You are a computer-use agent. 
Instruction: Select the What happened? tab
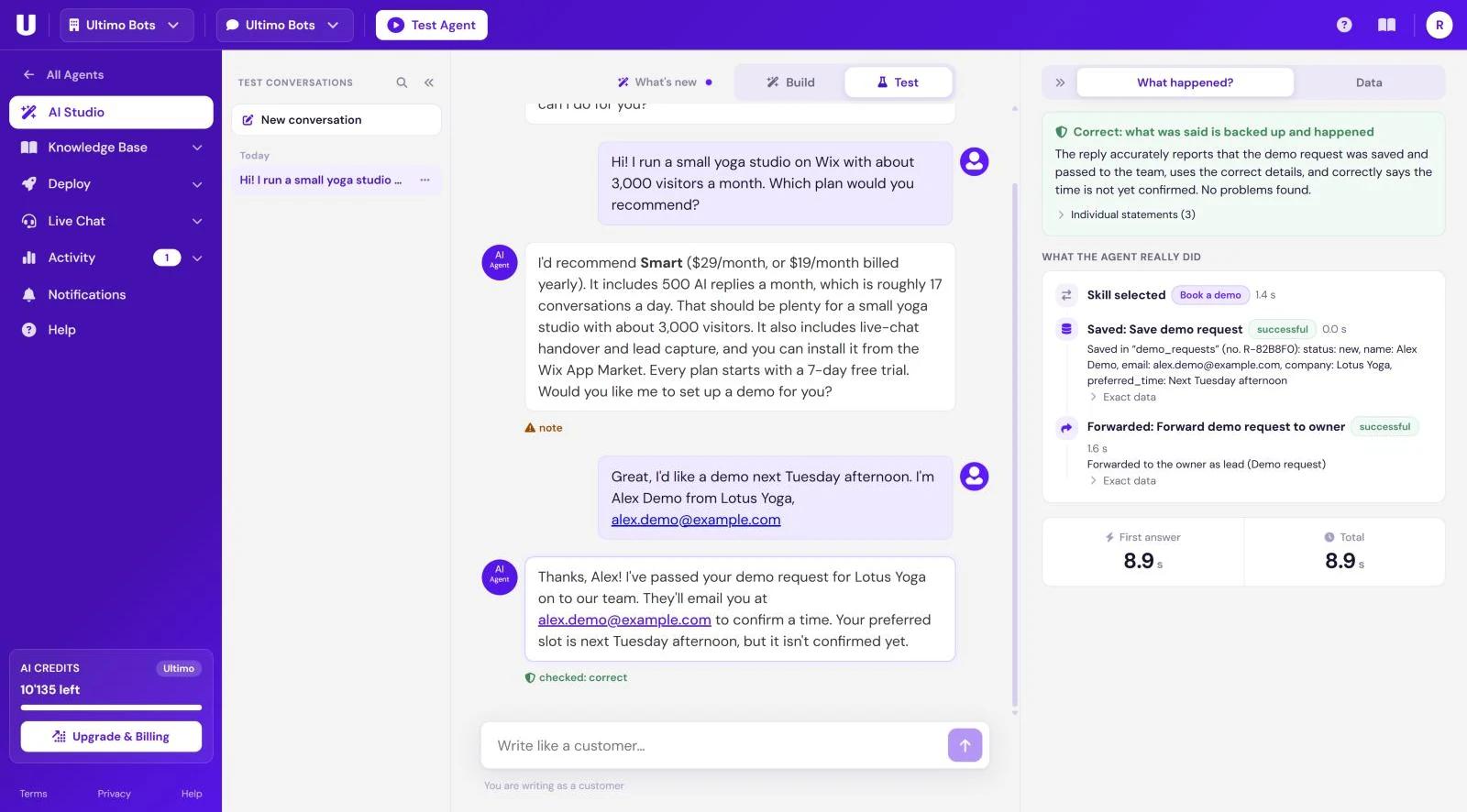point(1185,82)
